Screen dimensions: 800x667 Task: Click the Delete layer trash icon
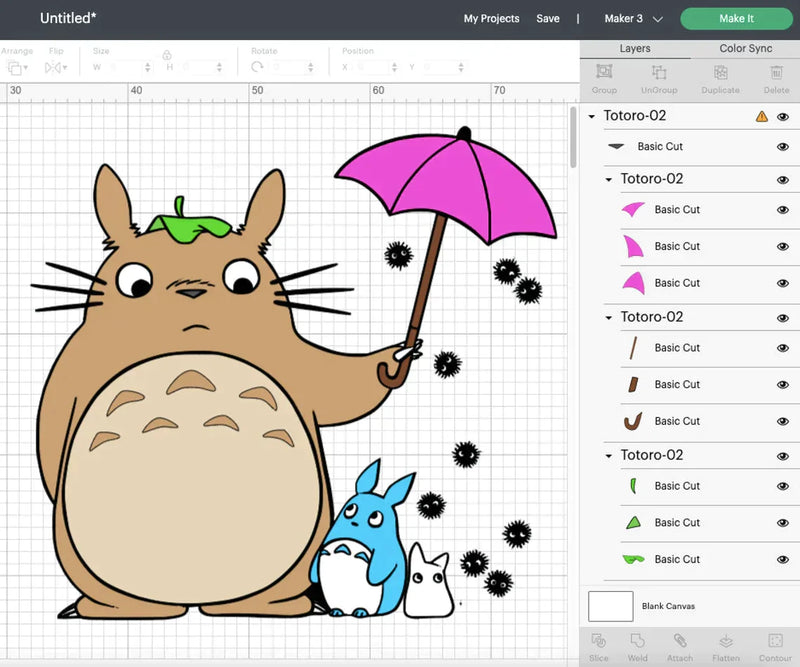tap(777, 73)
